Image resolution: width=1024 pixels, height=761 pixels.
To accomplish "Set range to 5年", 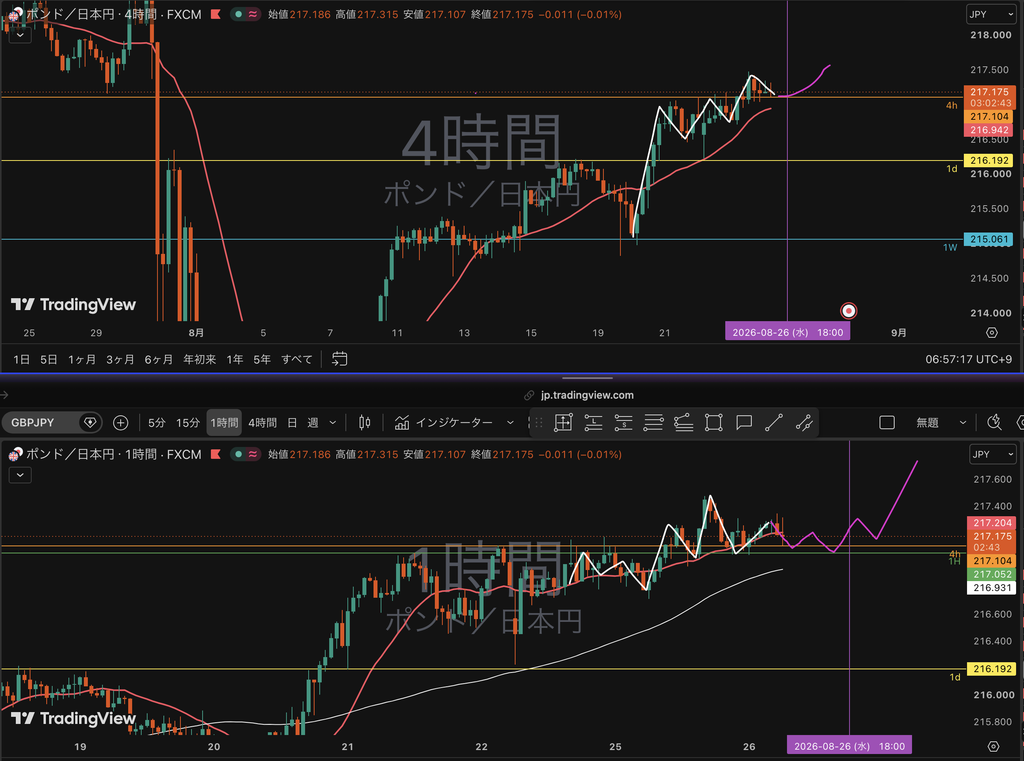I will click(262, 359).
